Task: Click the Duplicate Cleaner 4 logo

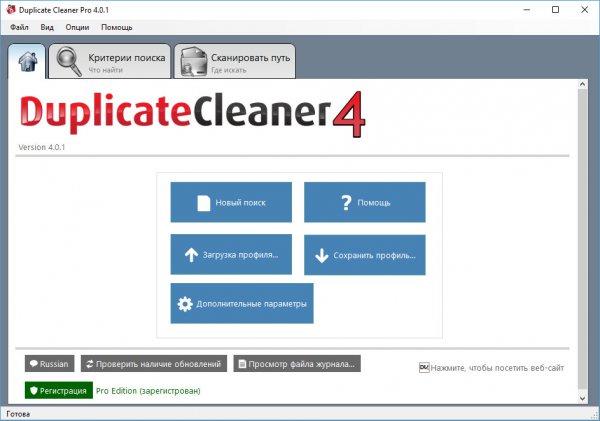Action: [x=192, y=114]
